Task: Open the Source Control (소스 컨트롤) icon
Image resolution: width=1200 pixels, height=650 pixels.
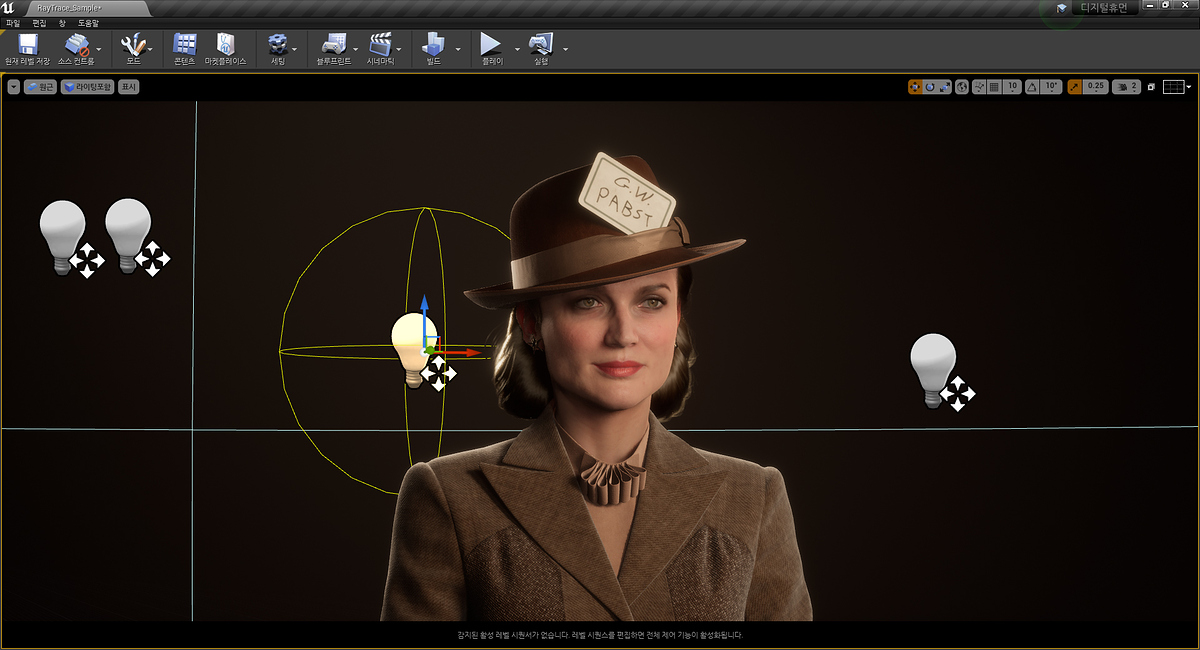Action: [x=77, y=44]
